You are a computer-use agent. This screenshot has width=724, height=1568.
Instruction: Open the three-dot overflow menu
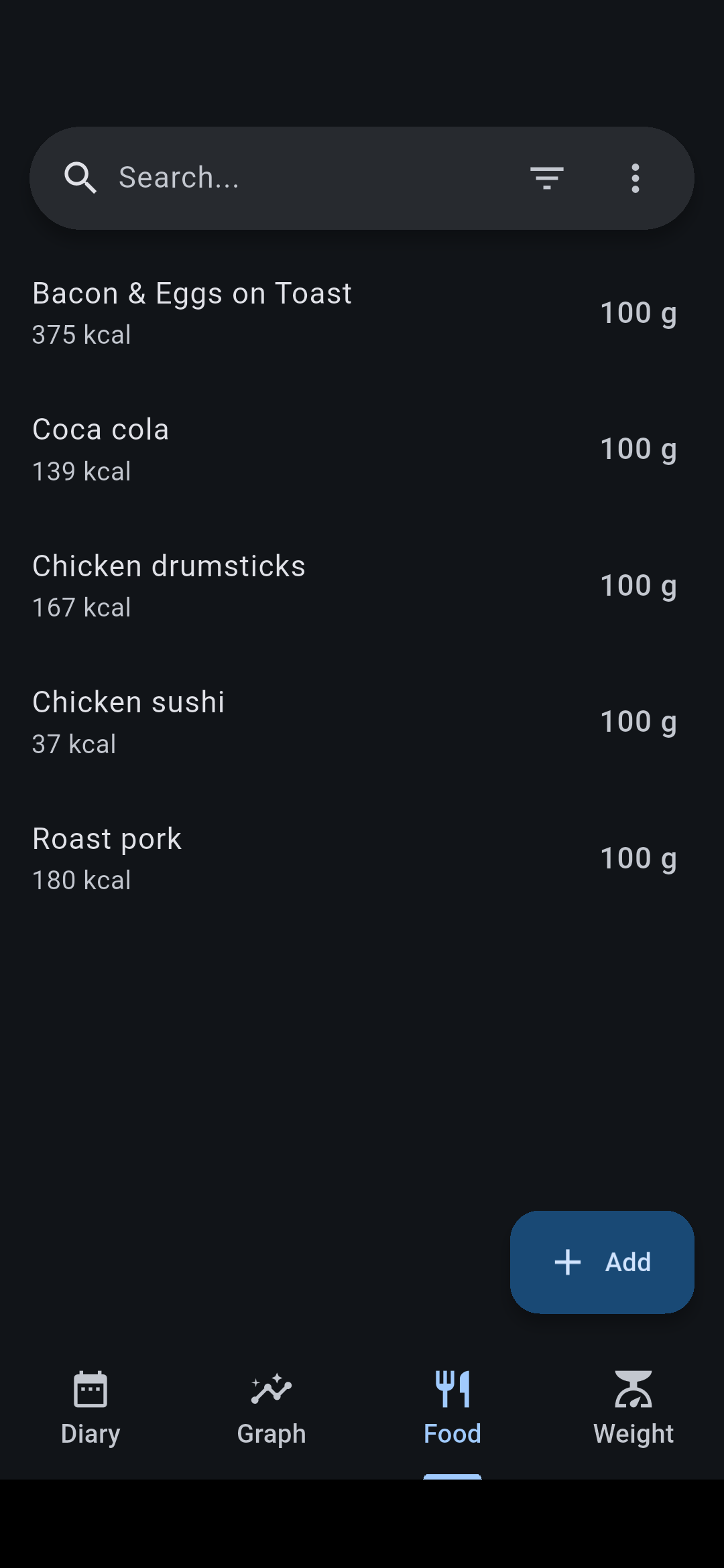(635, 178)
